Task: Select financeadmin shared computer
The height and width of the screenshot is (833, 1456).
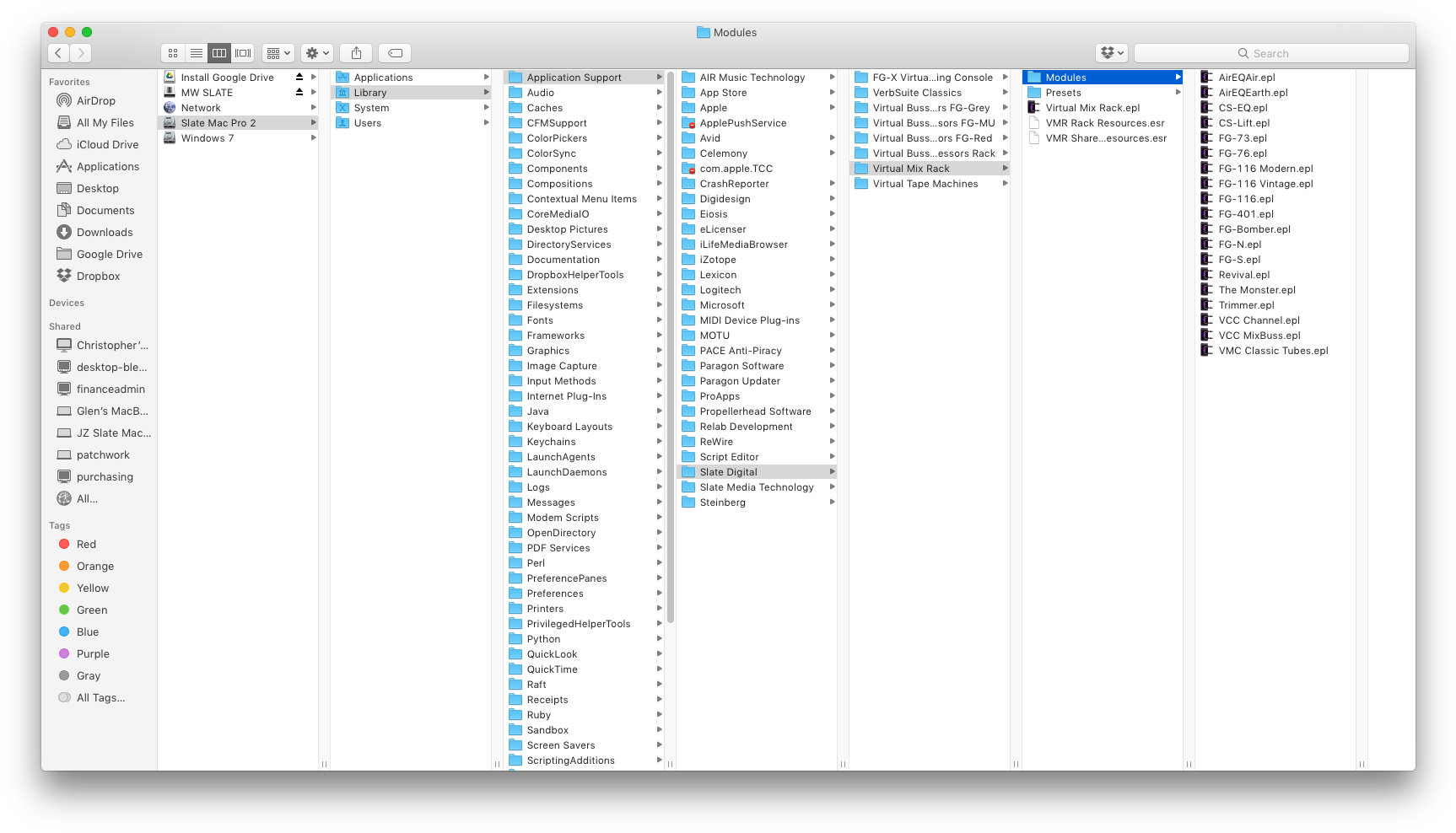Action: 101,389
